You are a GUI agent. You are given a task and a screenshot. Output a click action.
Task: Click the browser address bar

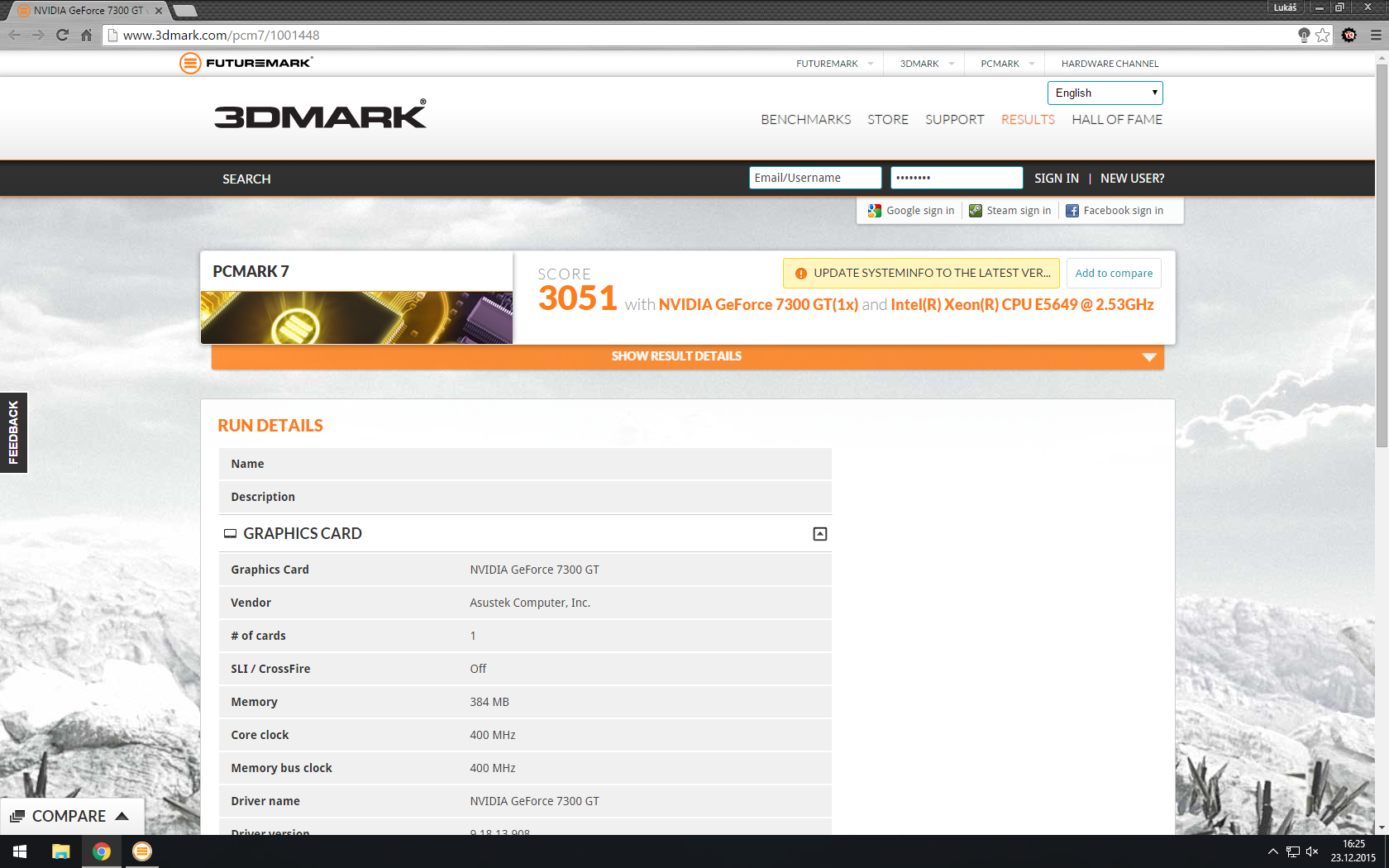click(703, 35)
